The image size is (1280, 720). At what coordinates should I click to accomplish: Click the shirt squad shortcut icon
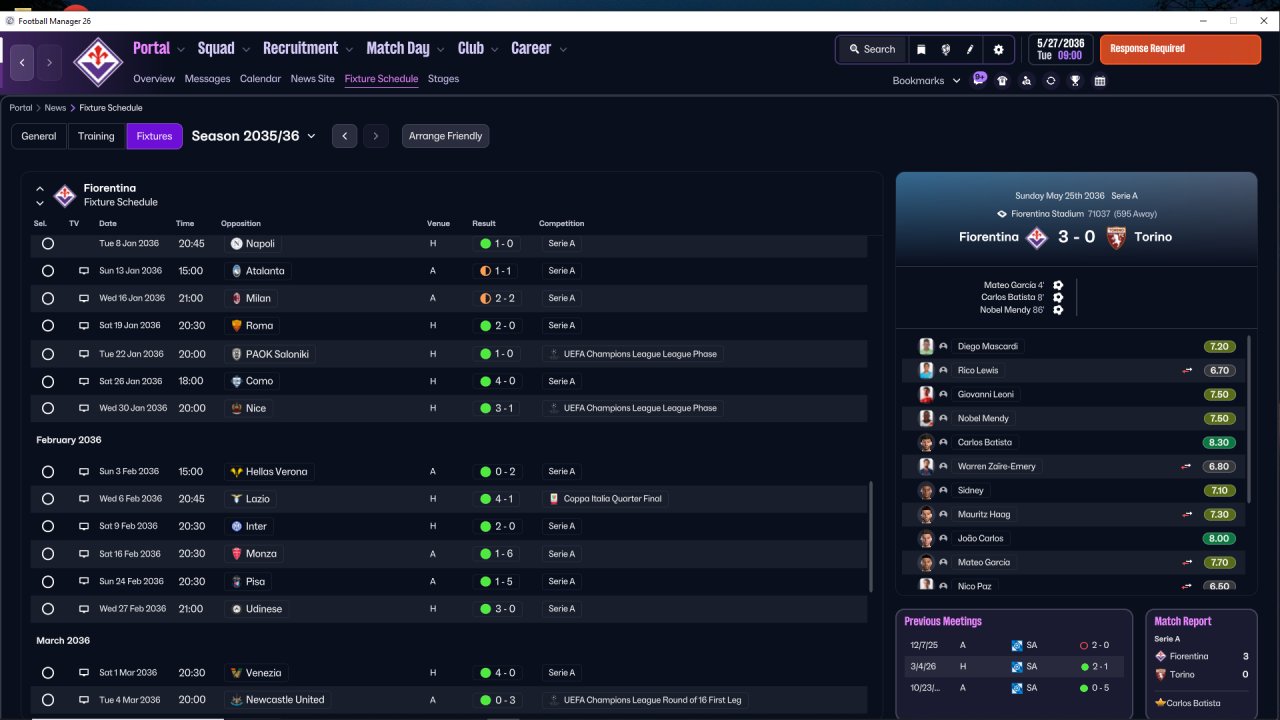[x=1002, y=81]
